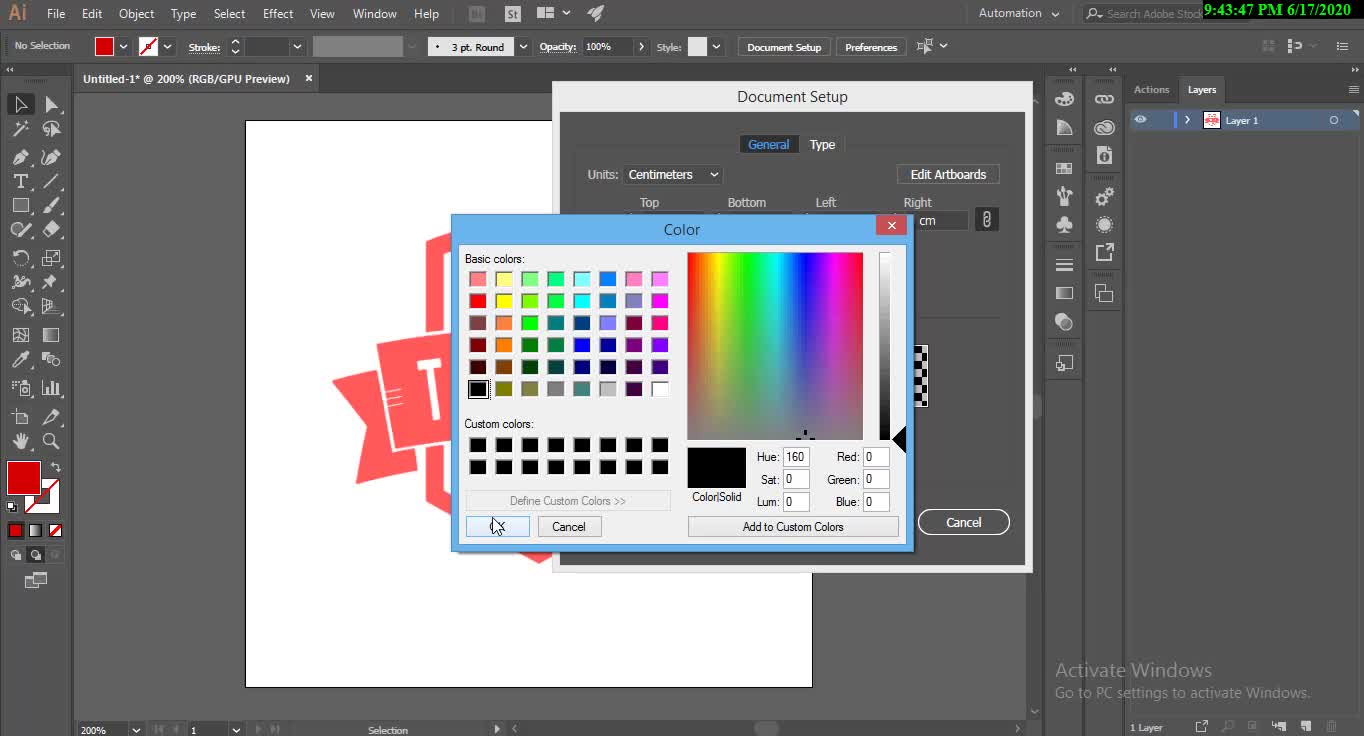The image size is (1364, 736).
Task: Pick the red basic color swatch
Action: pyautogui.click(x=478, y=301)
